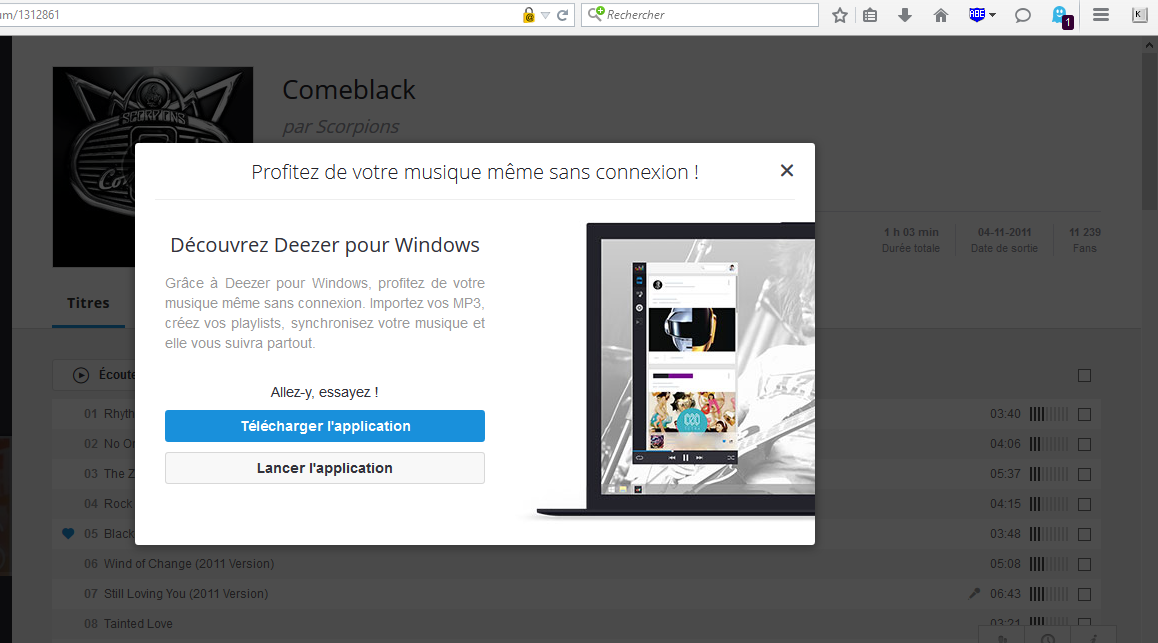1158x643 pixels.
Task: Switch to the Titres tab
Action: [x=88, y=302]
